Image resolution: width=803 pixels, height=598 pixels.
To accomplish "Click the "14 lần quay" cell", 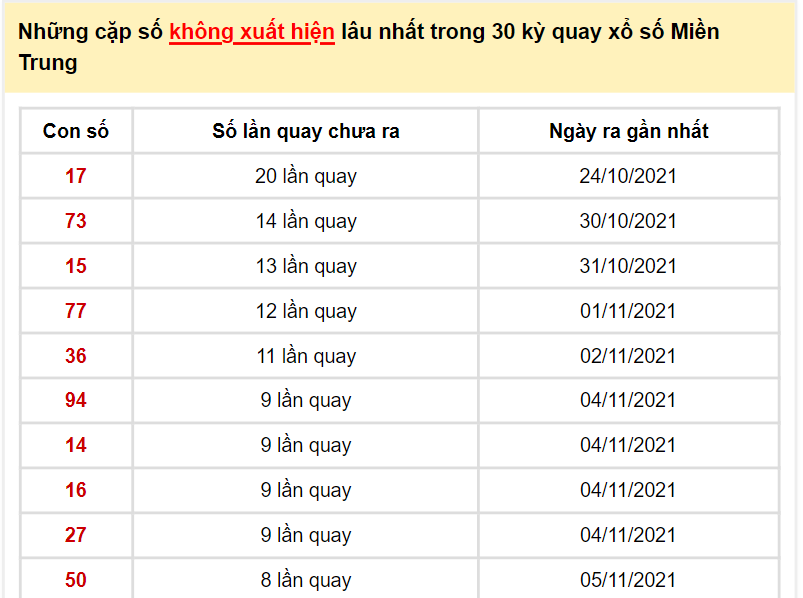I will coord(306,221).
